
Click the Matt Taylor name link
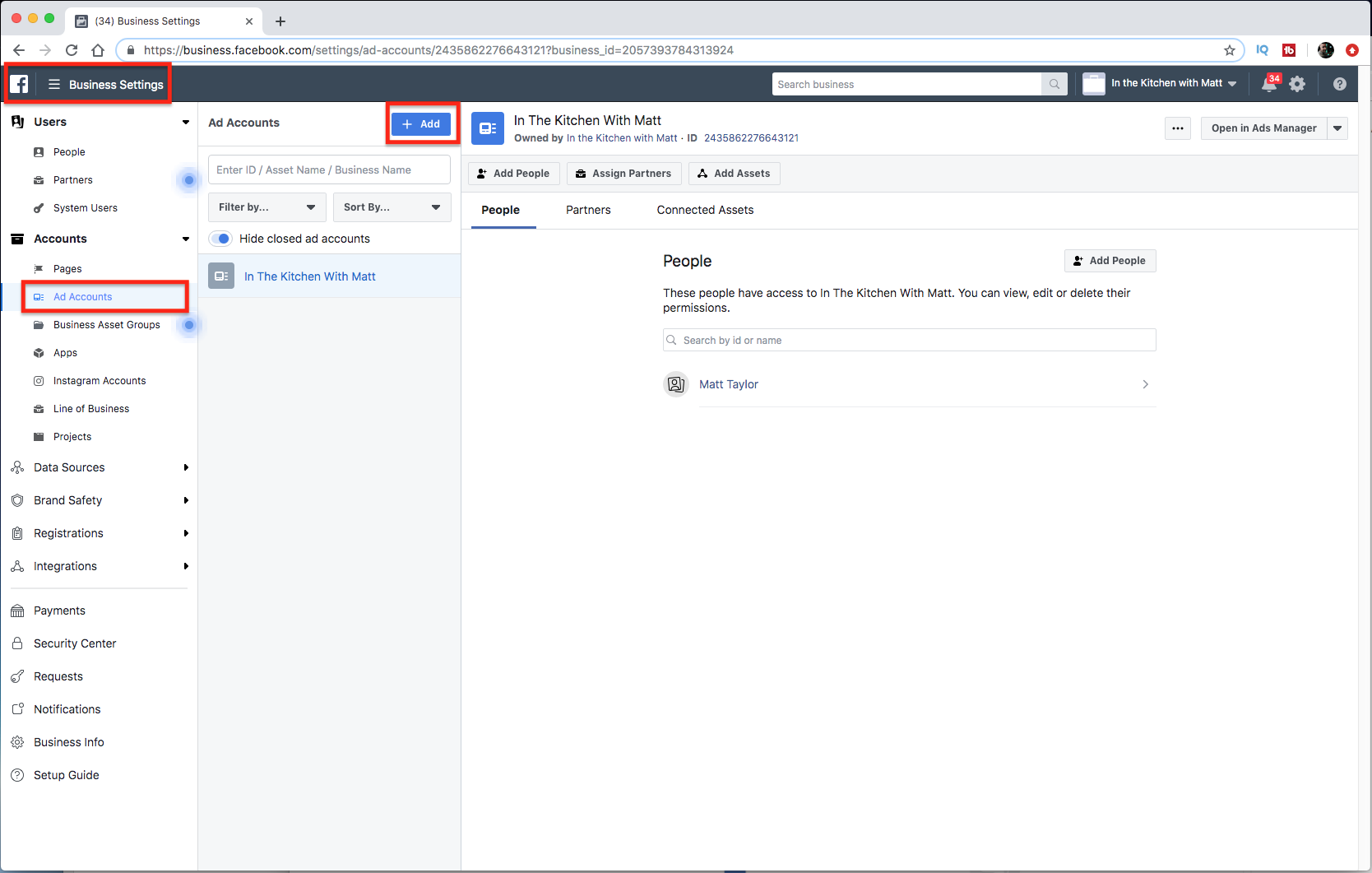pyautogui.click(x=729, y=384)
